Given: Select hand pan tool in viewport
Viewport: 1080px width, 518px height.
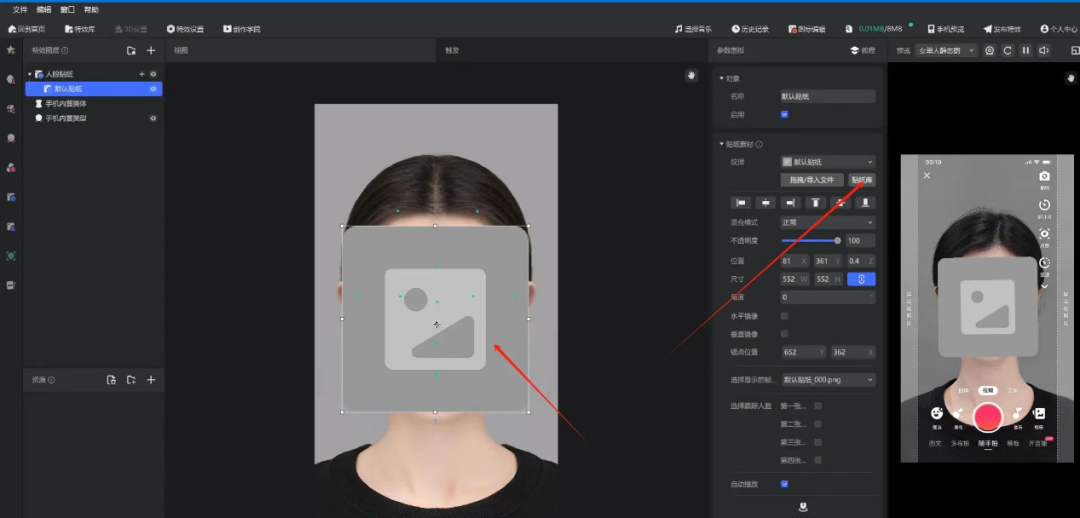Looking at the screenshot, I should (x=690, y=75).
